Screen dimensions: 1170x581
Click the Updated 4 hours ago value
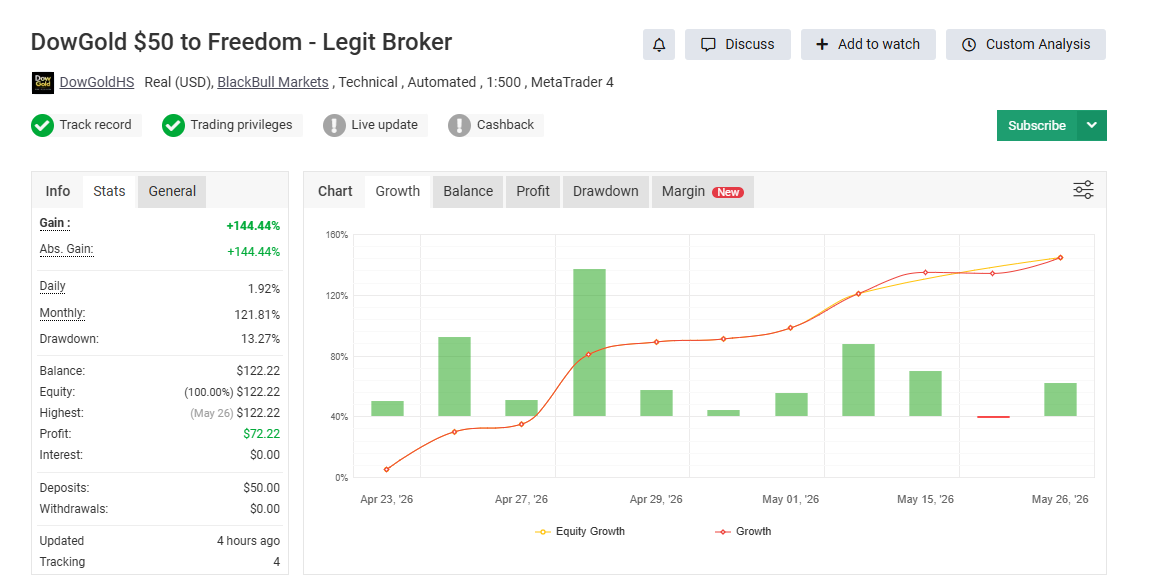pyautogui.click(x=248, y=541)
